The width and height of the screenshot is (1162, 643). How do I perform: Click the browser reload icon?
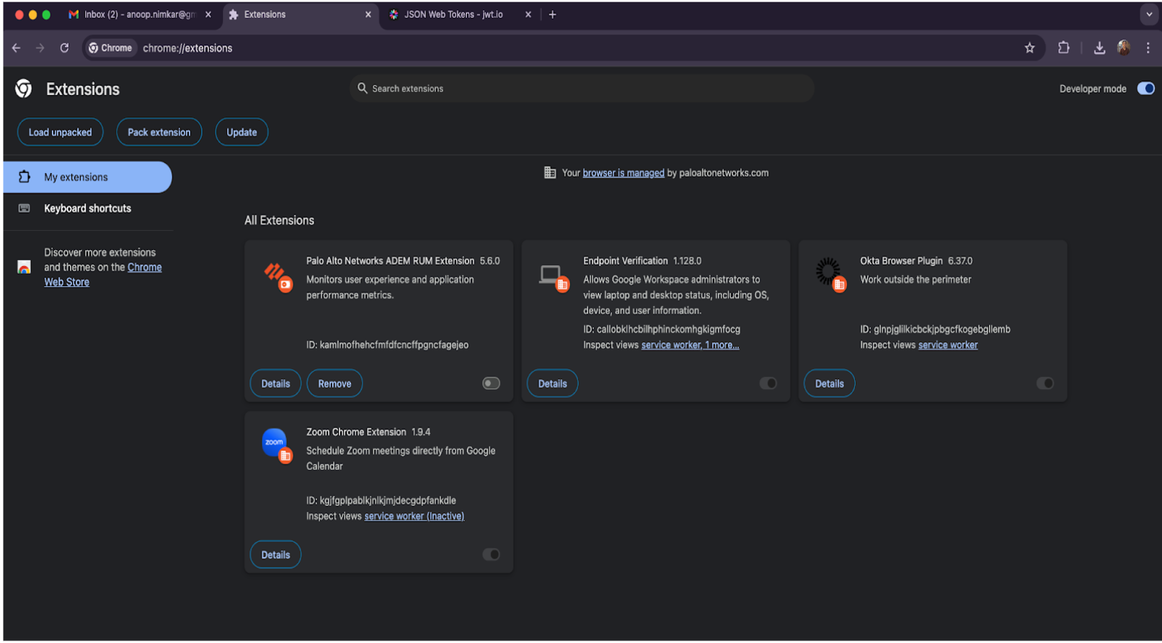64,48
